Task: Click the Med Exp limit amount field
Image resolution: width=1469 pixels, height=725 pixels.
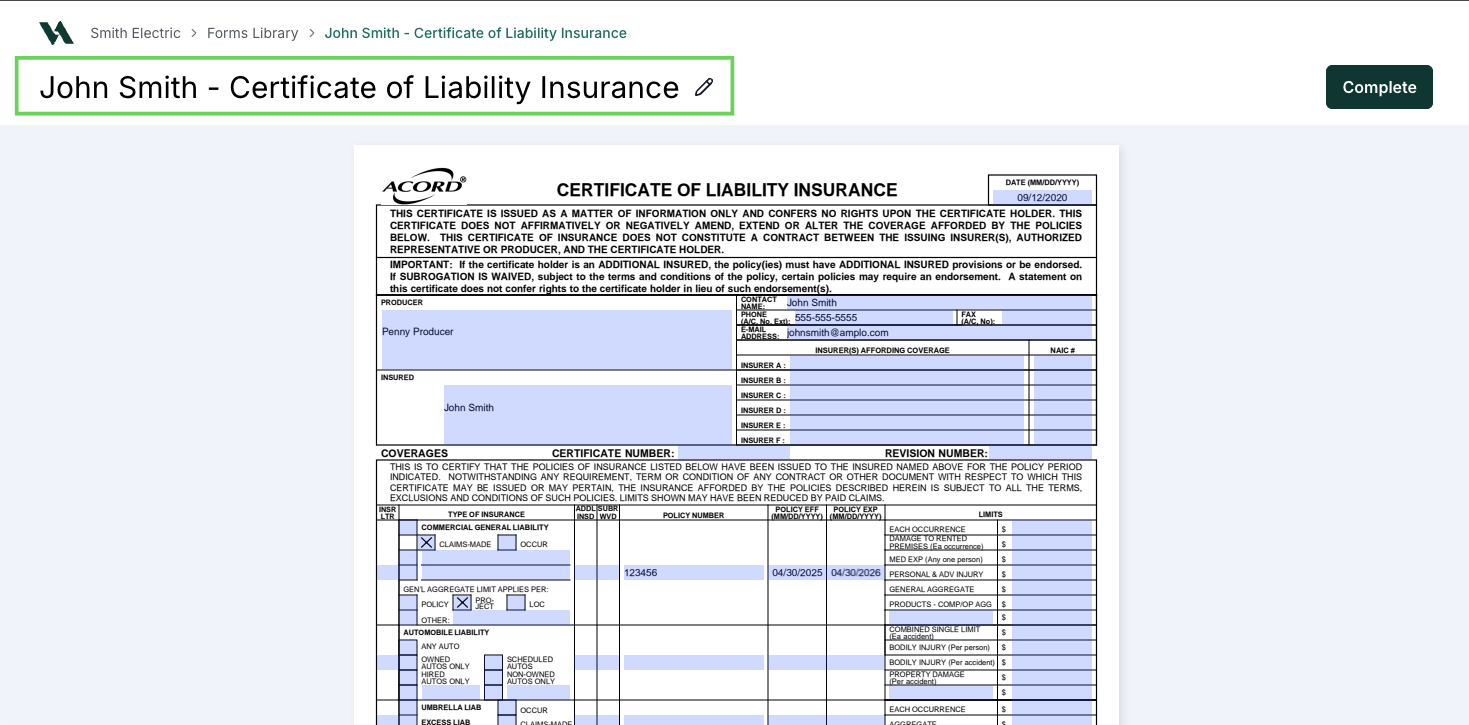Action: [1052, 558]
